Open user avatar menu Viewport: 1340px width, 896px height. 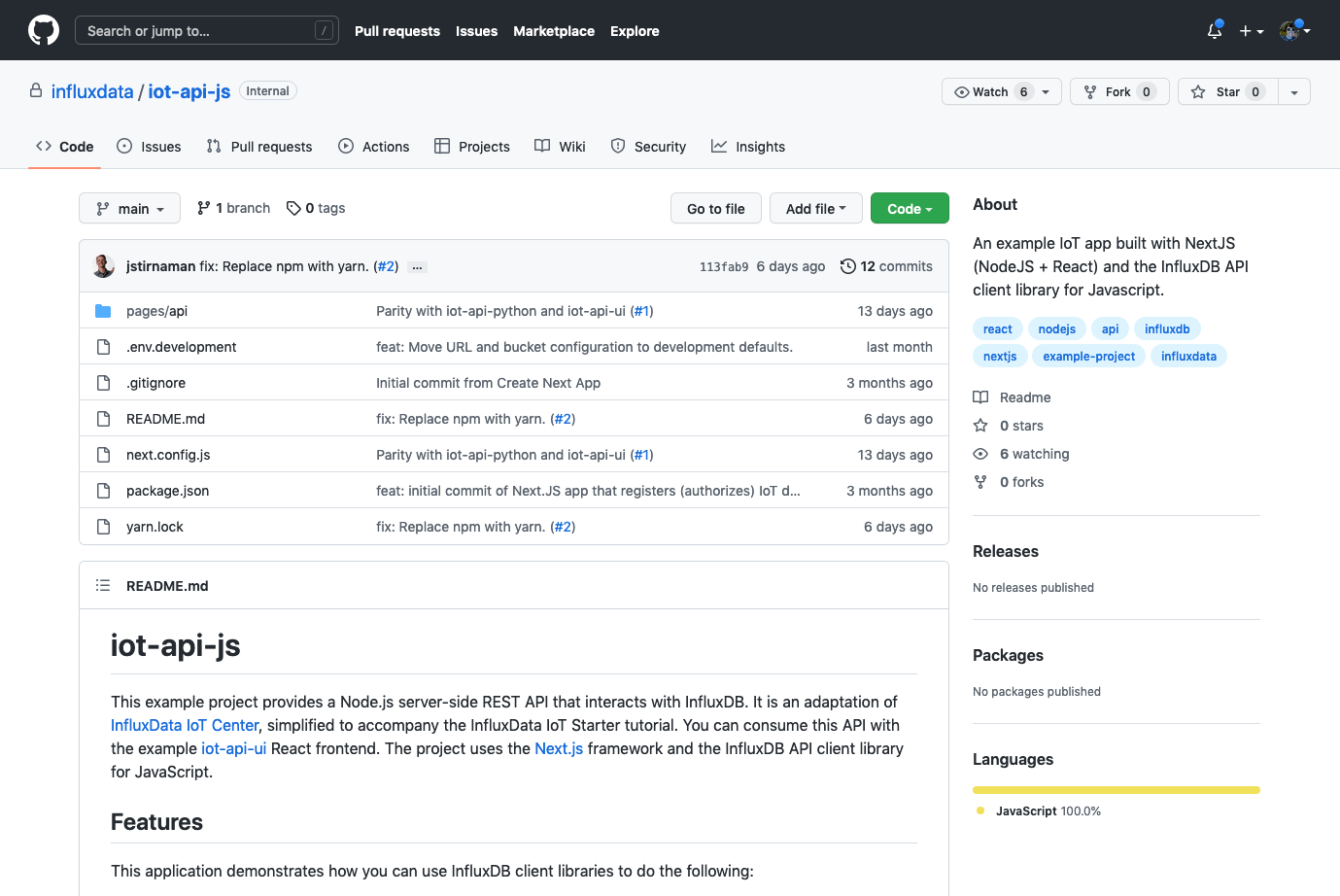pyautogui.click(x=1295, y=31)
